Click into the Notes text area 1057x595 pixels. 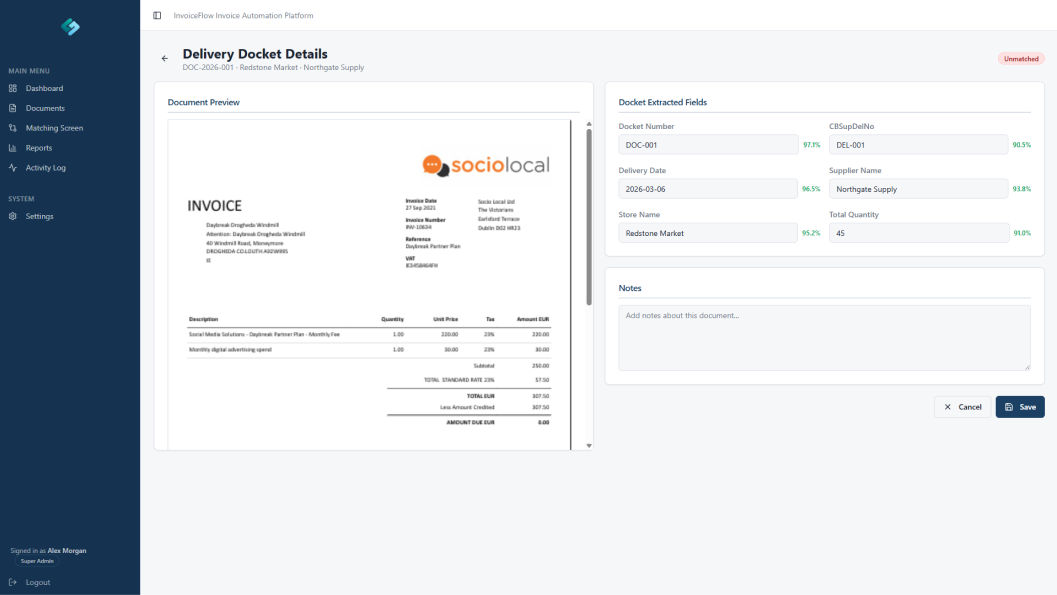[x=824, y=338]
